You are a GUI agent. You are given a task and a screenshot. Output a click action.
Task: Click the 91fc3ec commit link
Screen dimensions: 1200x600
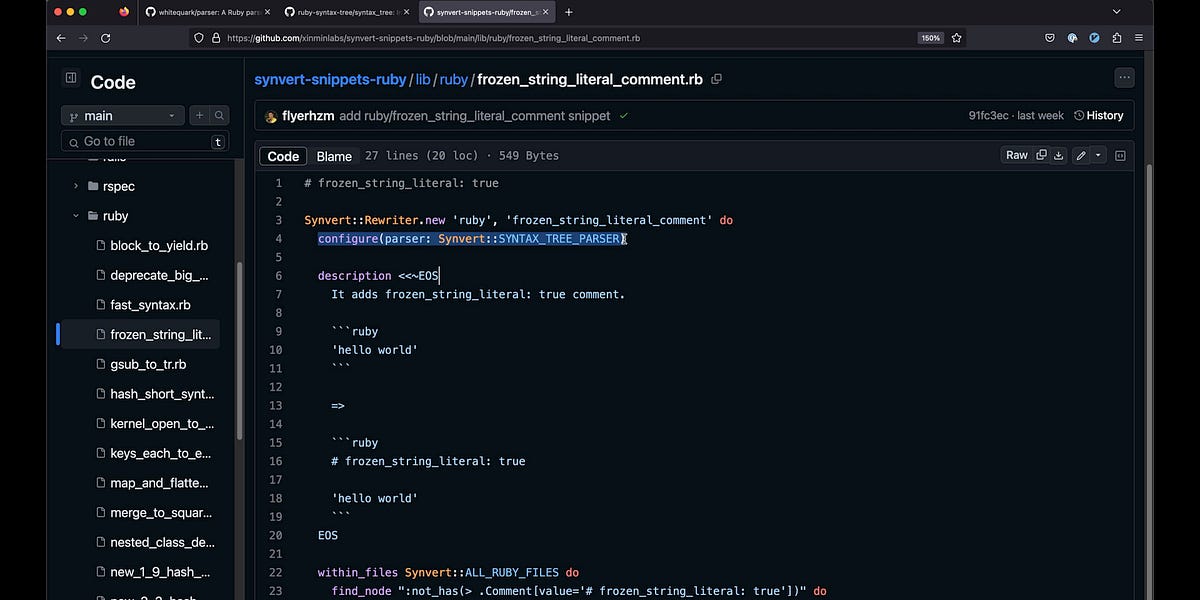tap(987, 115)
